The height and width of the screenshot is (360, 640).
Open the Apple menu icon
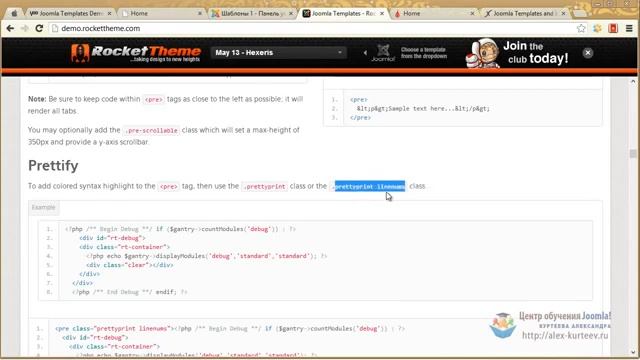click(14, 13)
